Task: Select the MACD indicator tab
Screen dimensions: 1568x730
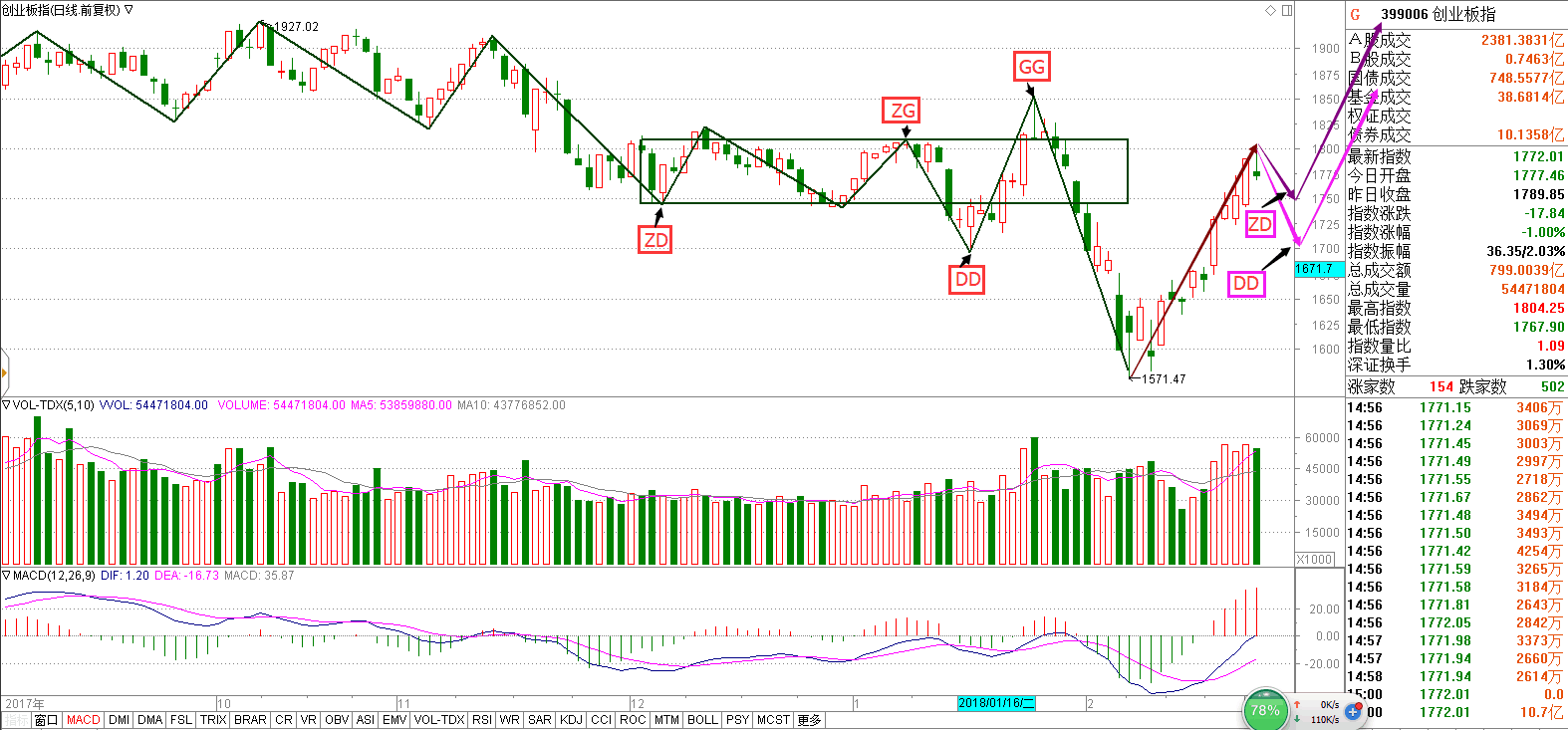Action: (84, 720)
